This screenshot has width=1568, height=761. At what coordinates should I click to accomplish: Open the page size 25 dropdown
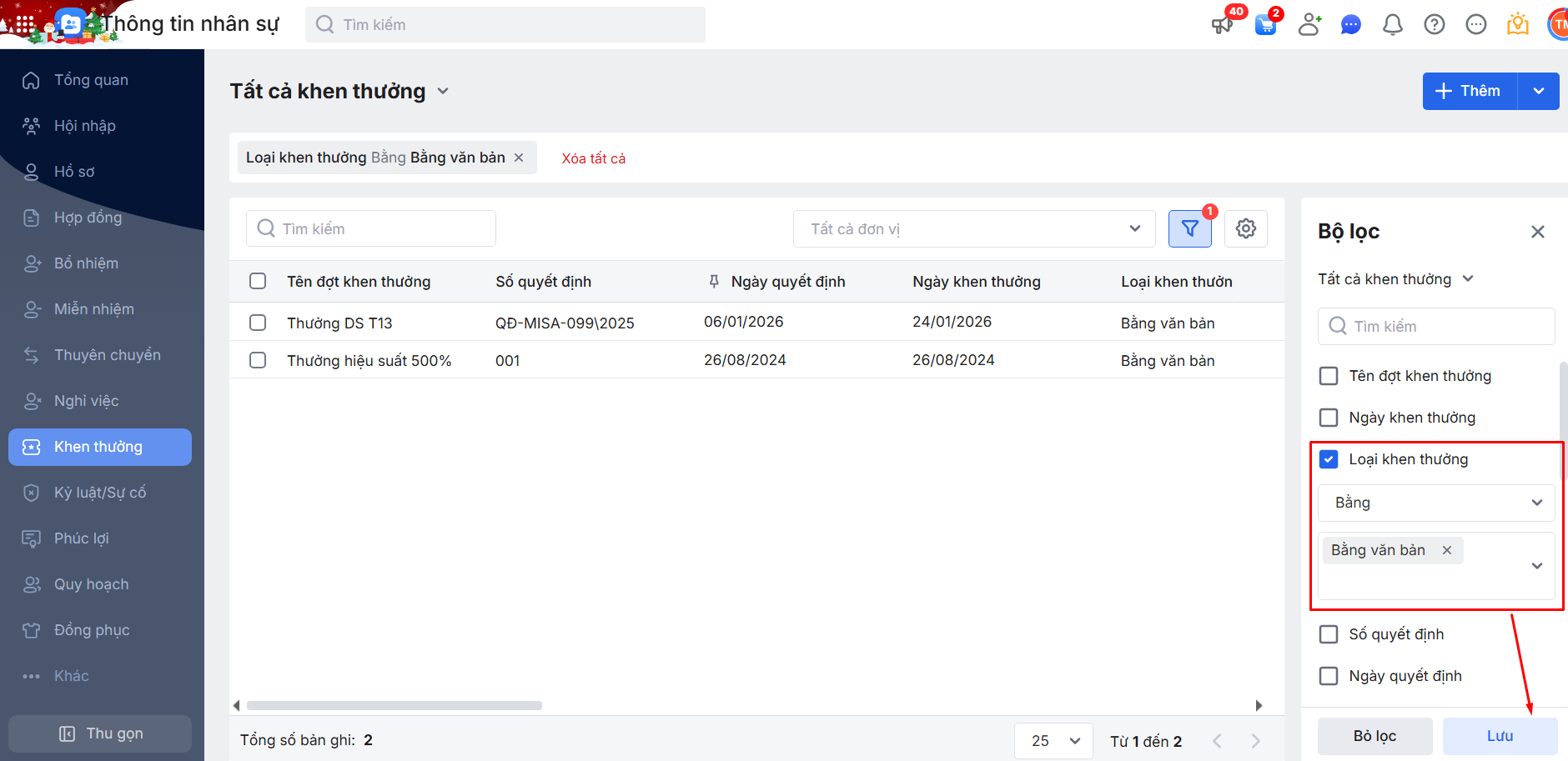(x=1053, y=740)
